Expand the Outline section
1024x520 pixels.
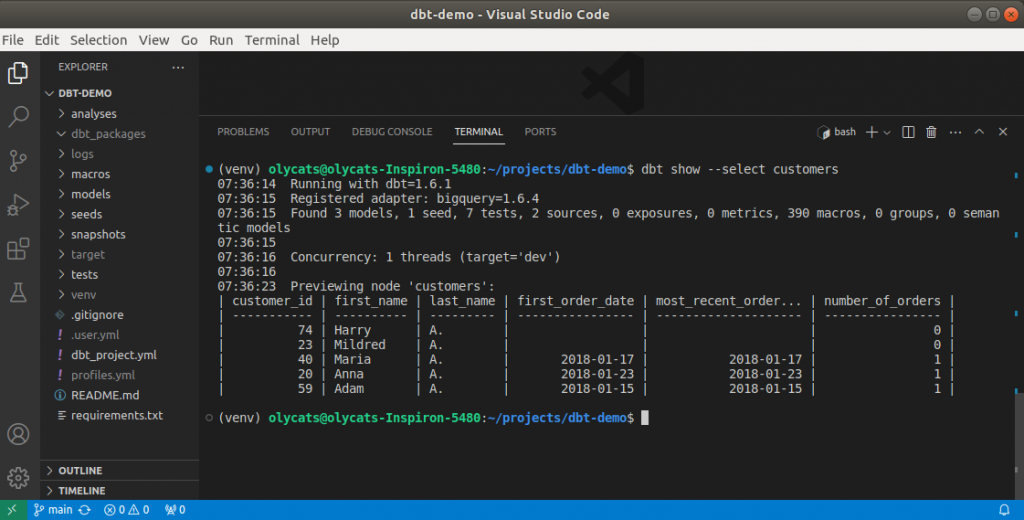pos(120,470)
